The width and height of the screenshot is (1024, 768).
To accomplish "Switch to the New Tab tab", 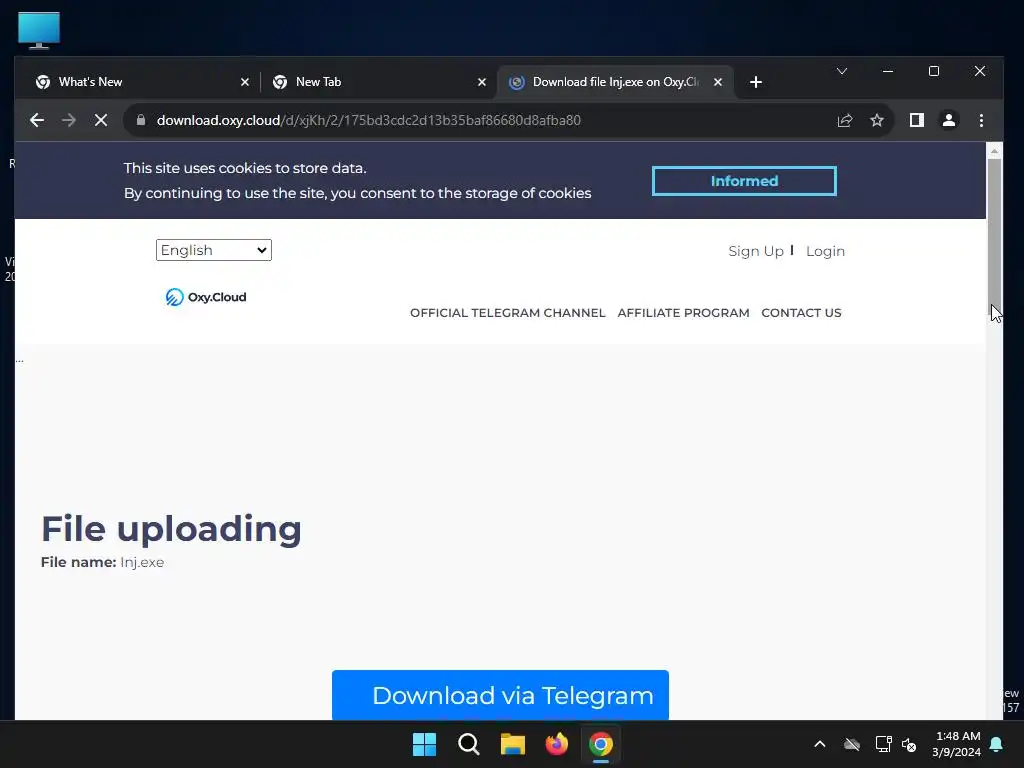I will pos(379,82).
